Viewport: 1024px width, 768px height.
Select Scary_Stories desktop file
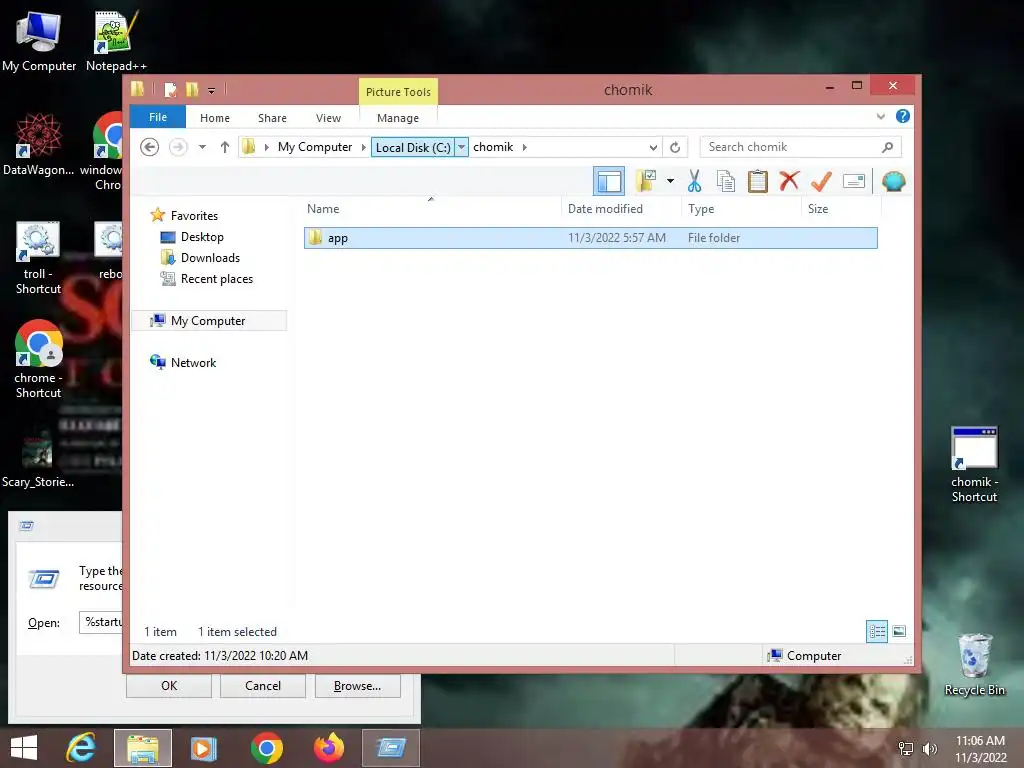(x=37, y=460)
